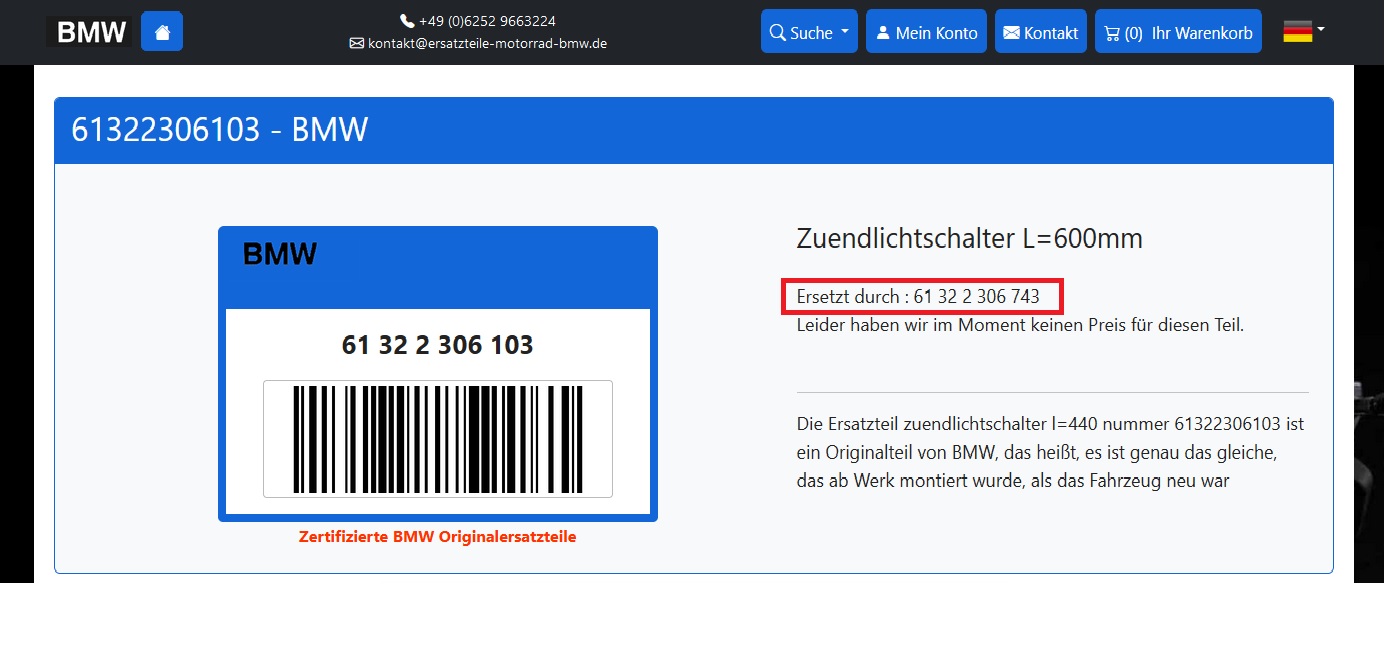Click the BMW logo in header
This screenshot has width=1386, height=646.
tap(89, 32)
